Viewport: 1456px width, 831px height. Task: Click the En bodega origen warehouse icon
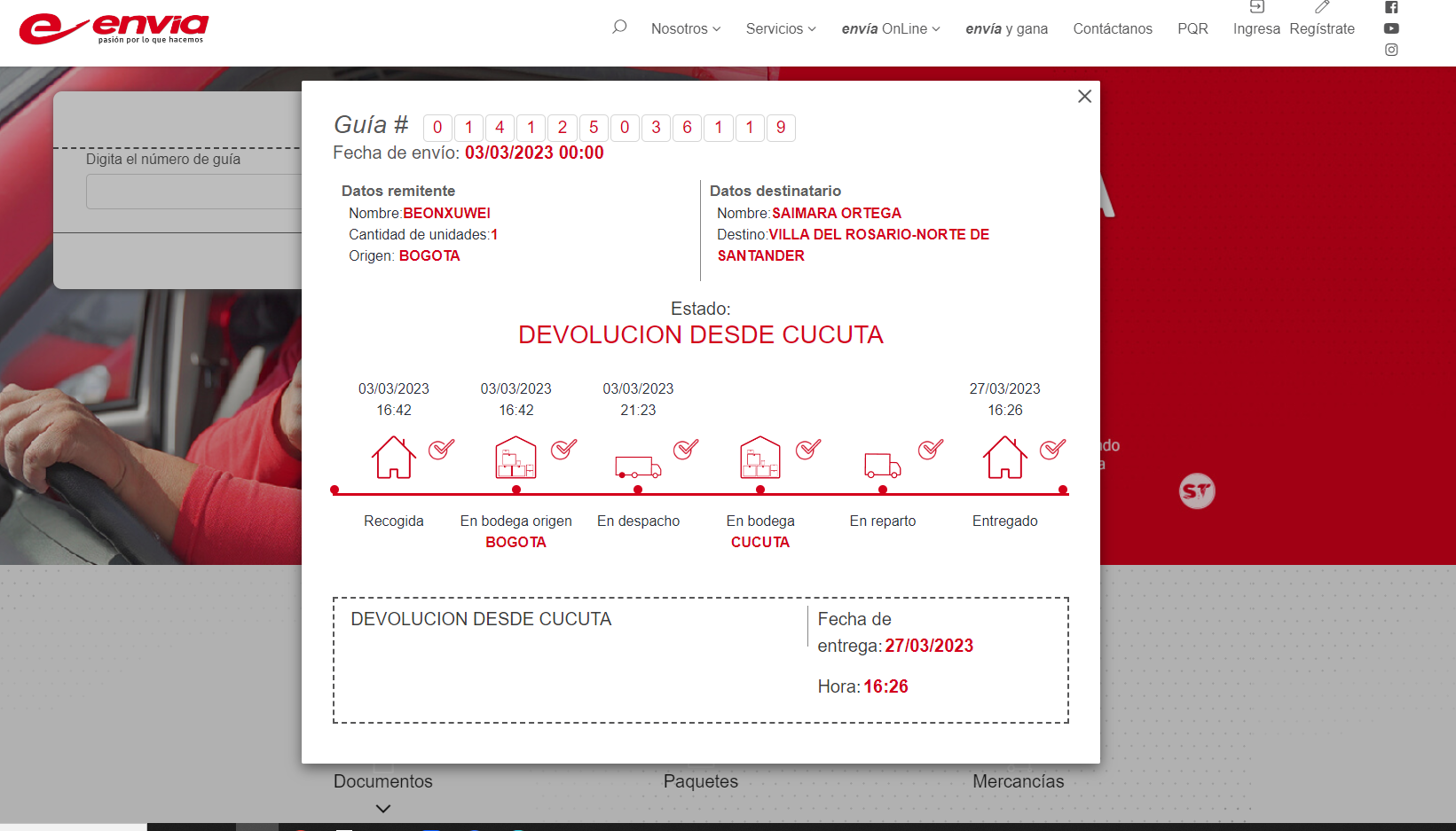point(516,458)
